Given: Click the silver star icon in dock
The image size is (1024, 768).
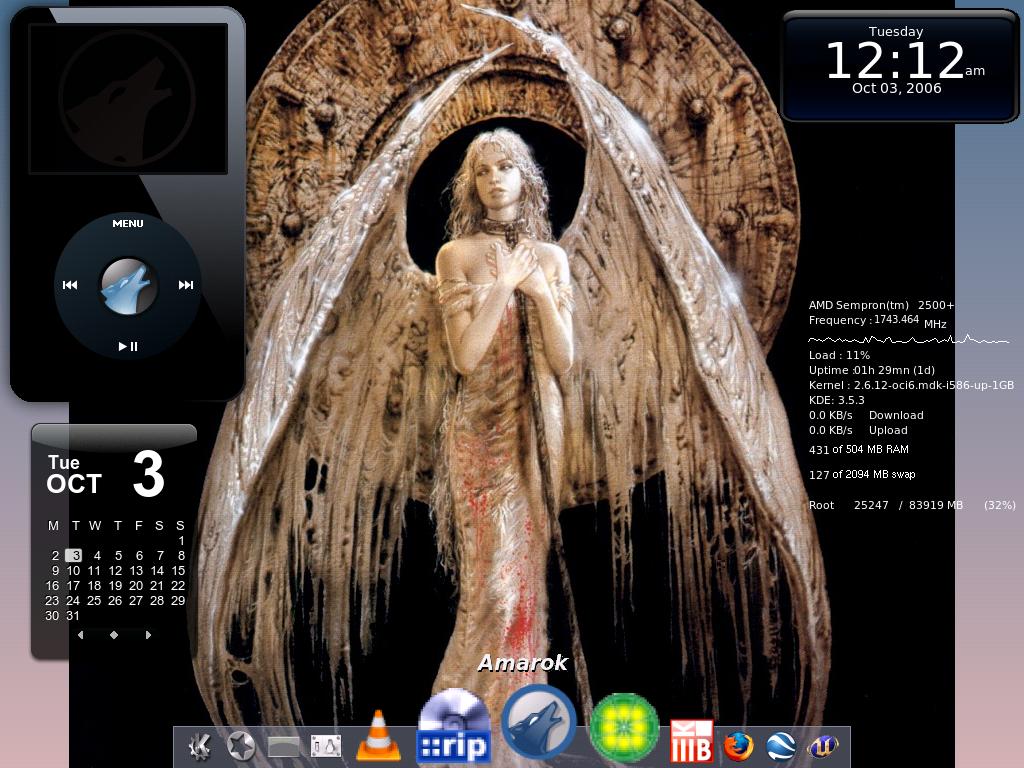Looking at the screenshot, I should pyautogui.click(x=240, y=746).
